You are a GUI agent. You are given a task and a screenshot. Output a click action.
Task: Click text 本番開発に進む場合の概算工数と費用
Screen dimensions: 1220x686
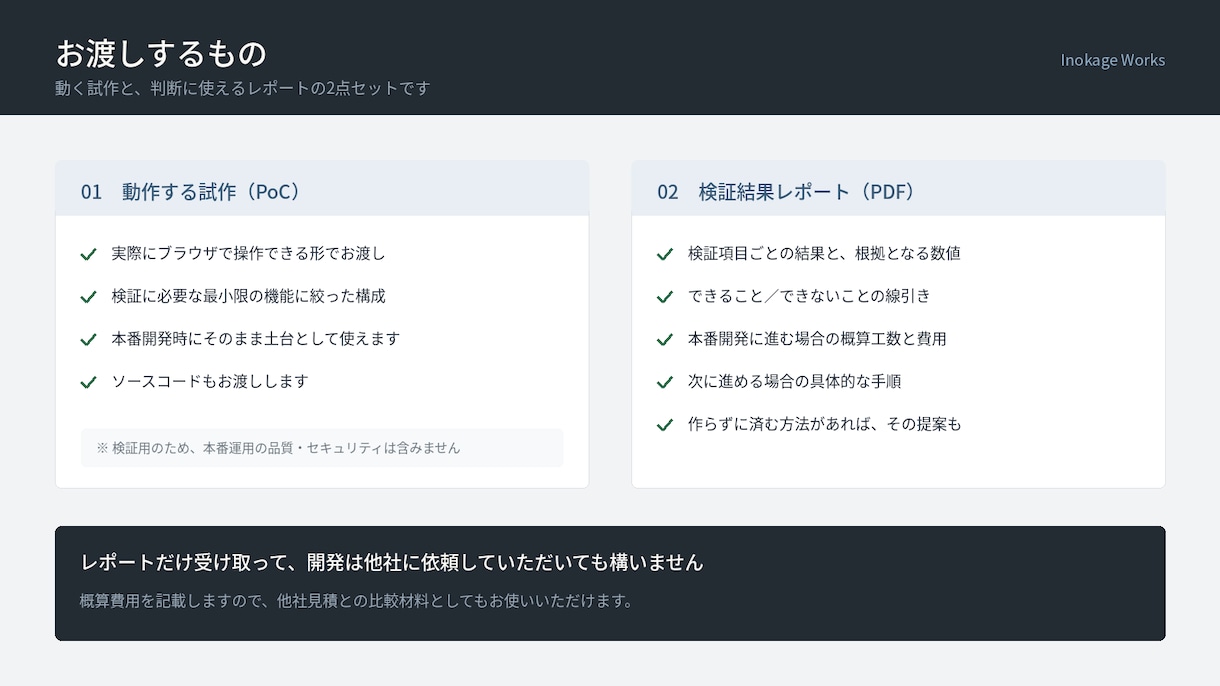pyautogui.click(x=817, y=339)
